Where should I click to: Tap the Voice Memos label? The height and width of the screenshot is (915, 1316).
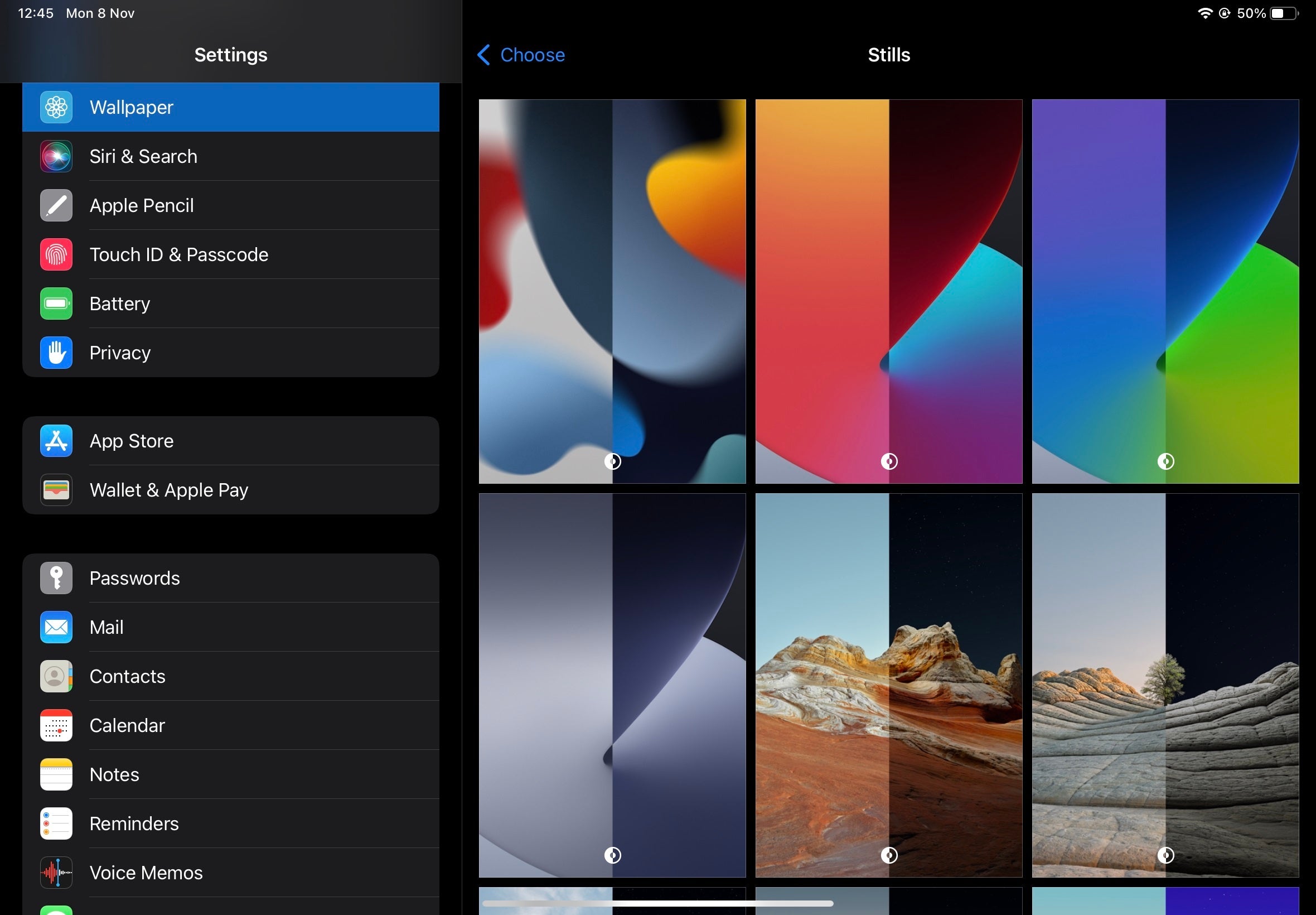point(146,872)
